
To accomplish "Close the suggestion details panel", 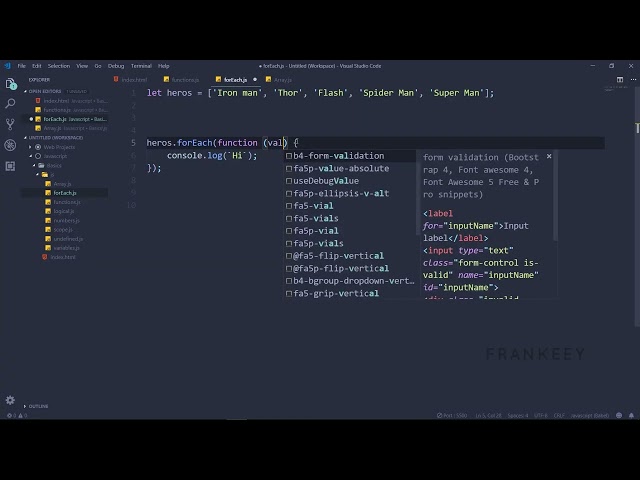I will click(549, 156).
